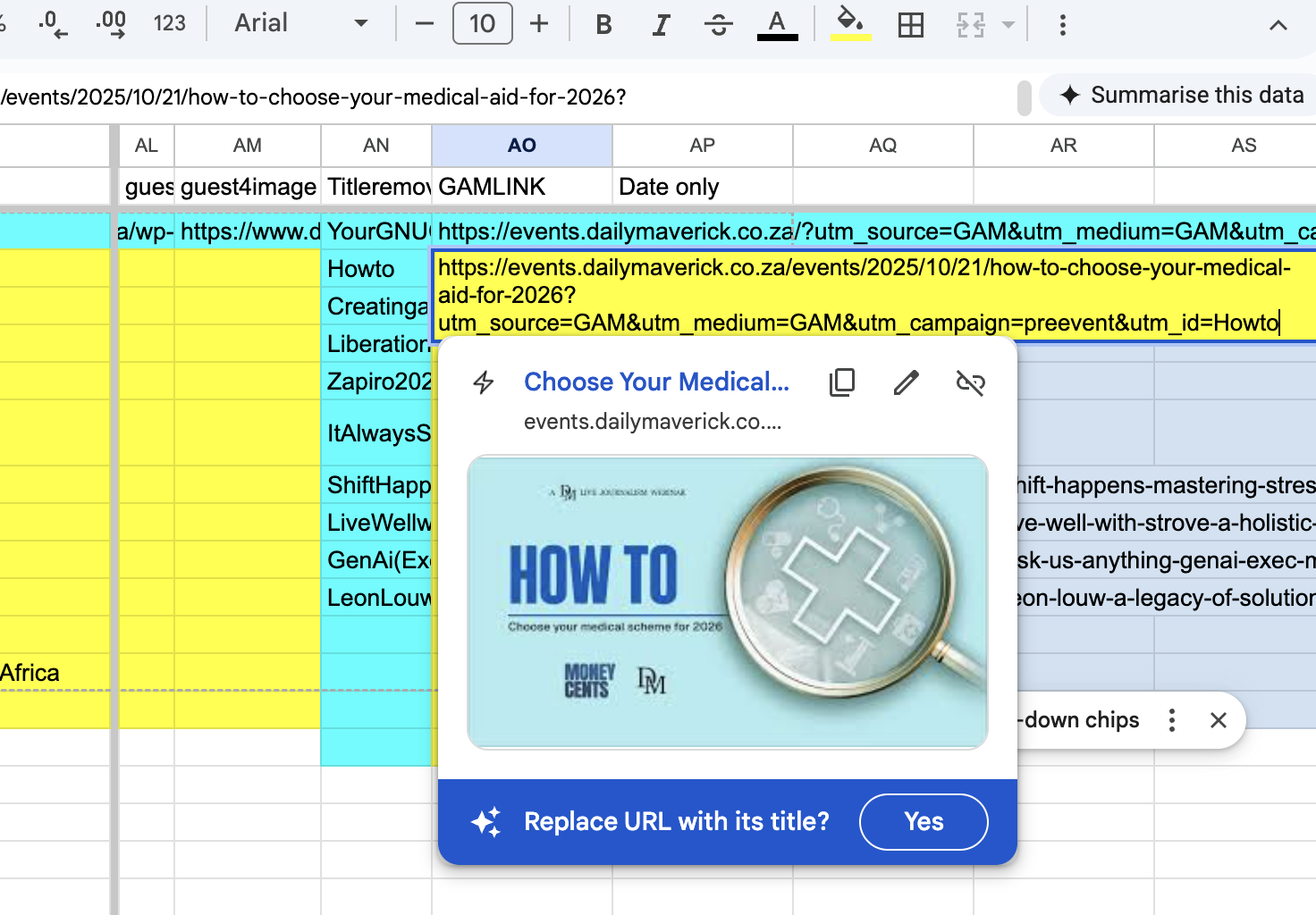Click the increase decimal places icon
Screen dimensions: 1316x915
111,24
